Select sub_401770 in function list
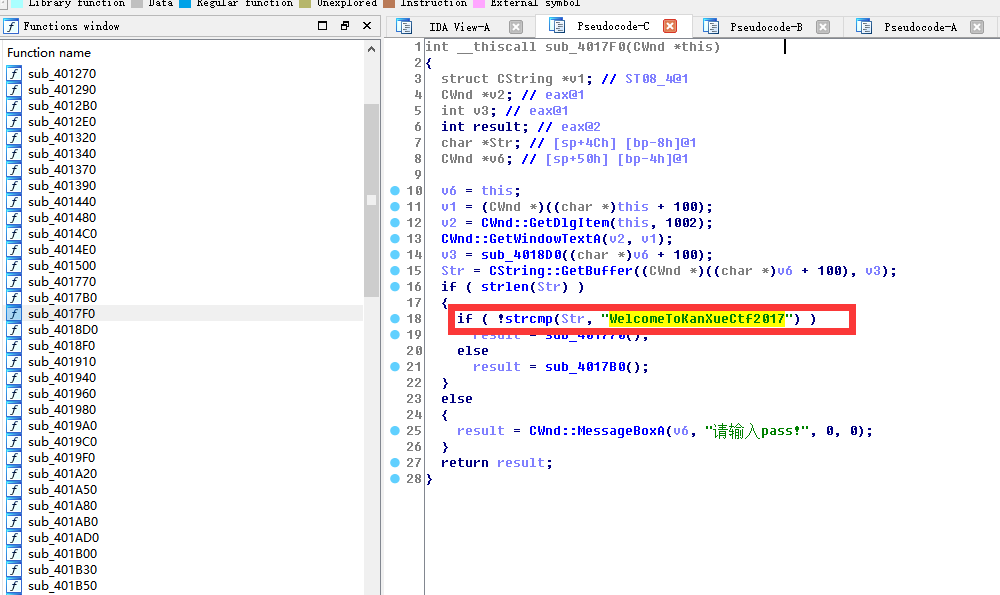1000x595 pixels. [62, 282]
